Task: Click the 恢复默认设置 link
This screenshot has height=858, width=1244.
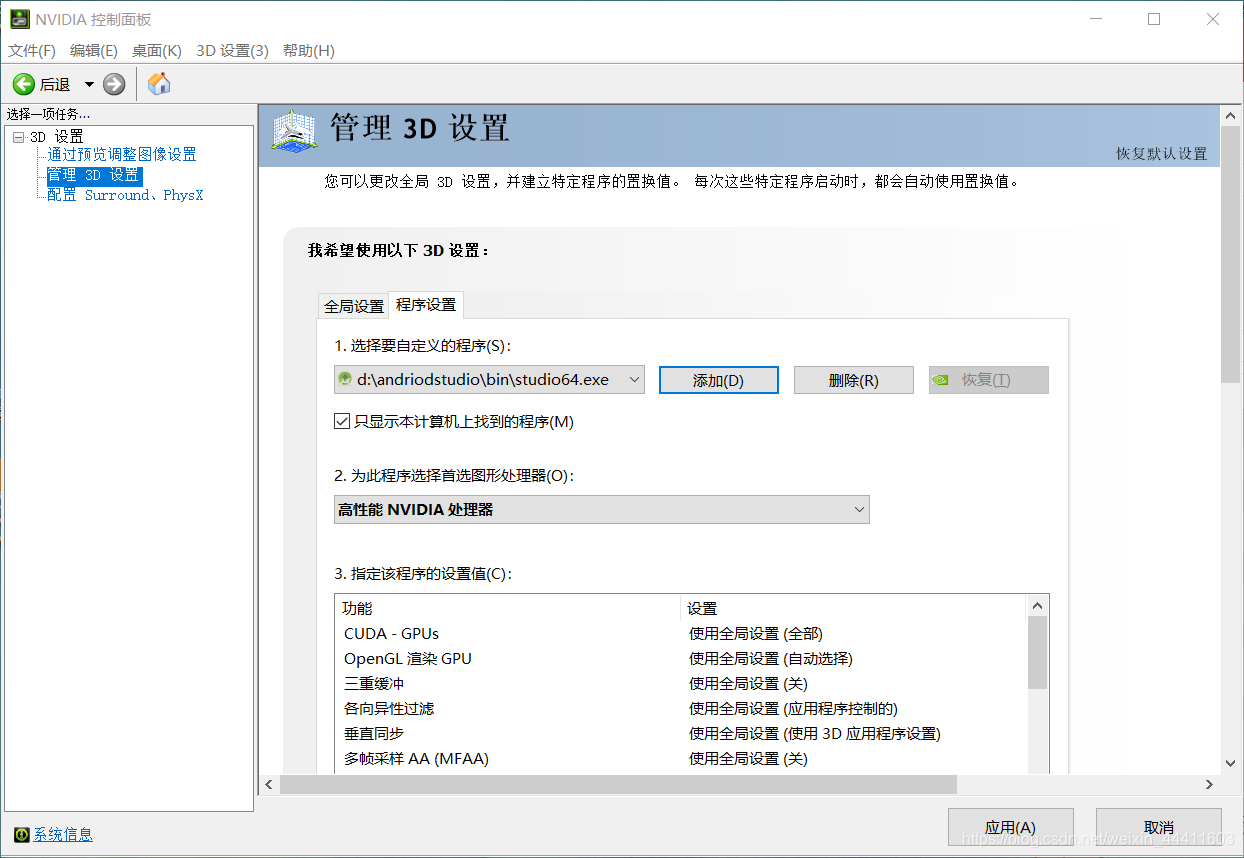Action: pyautogui.click(x=1162, y=154)
